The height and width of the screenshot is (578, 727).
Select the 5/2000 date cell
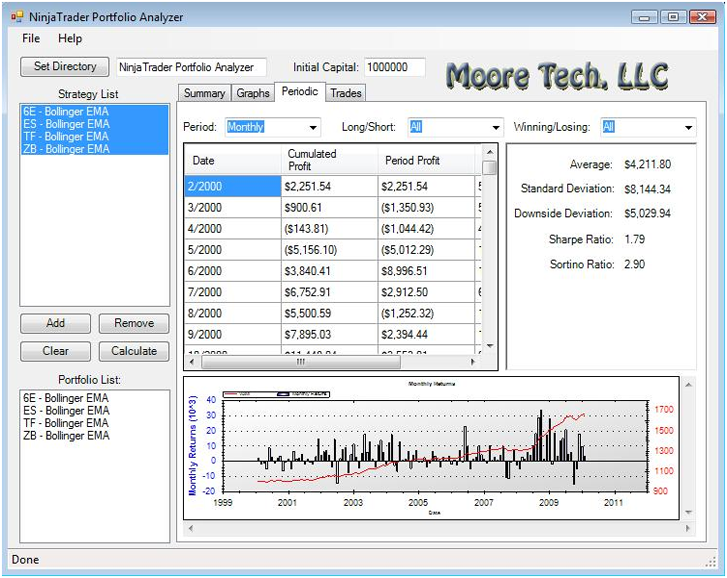pyautogui.click(x=233, y=250)
